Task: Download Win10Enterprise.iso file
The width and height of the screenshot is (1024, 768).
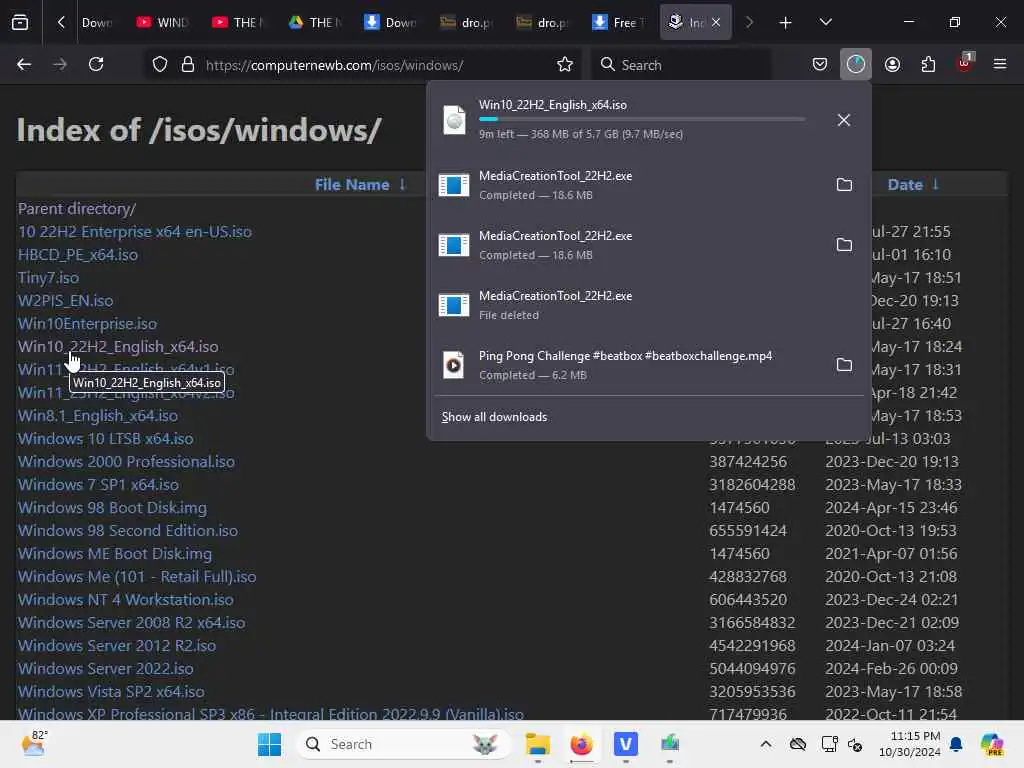Action: 88,323
